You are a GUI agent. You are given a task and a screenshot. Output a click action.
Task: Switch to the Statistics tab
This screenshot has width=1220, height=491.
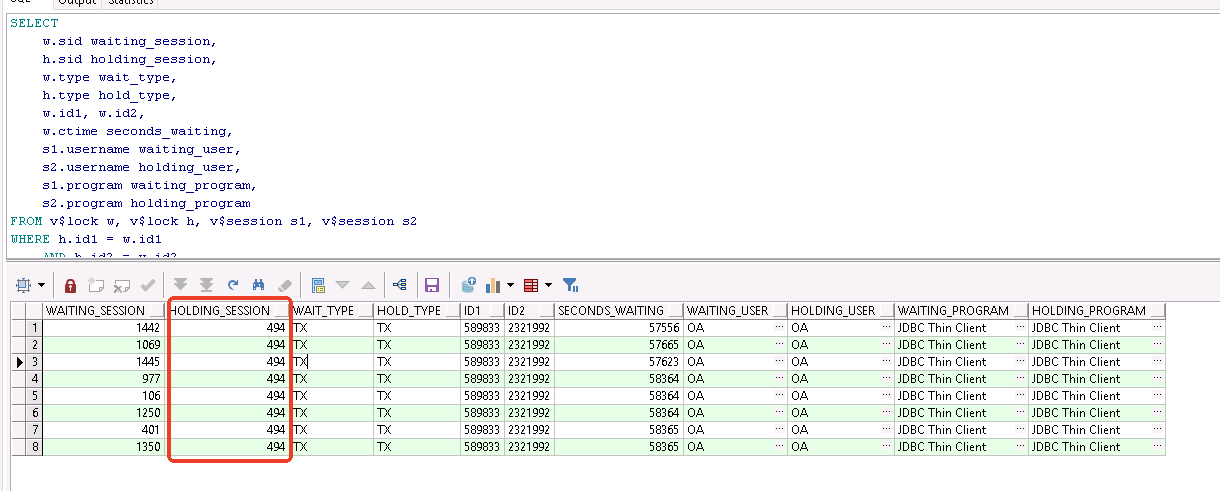(130, 3)
